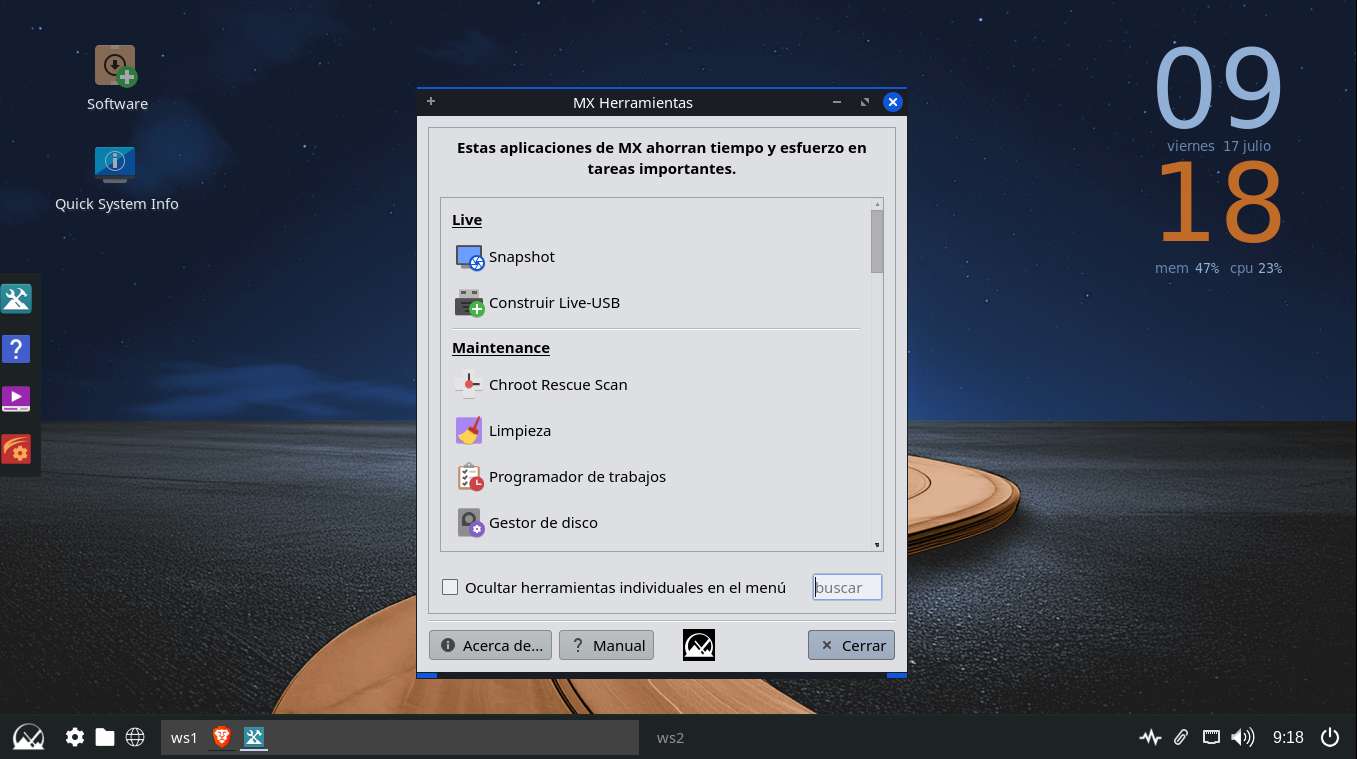Close MX Herramientas with the title bar X
1357x759 pixels.
(894, 102)
